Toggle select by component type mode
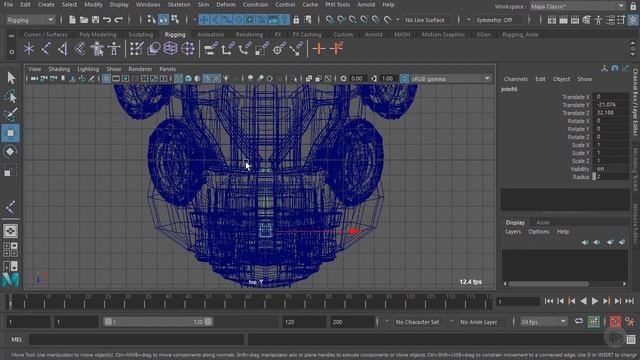This screenshot has width=640, height=360. pos(175,19)
